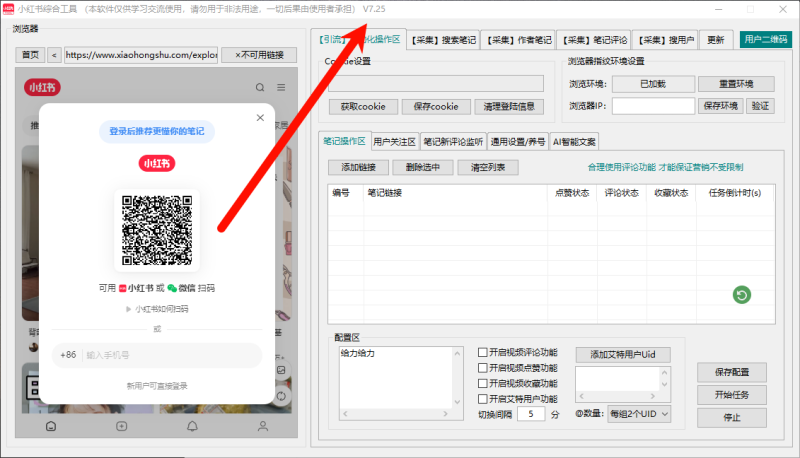Select the 笔记新评论监听 sub-tab
This screenshot has height=458, width=800.
click(453, 142)
